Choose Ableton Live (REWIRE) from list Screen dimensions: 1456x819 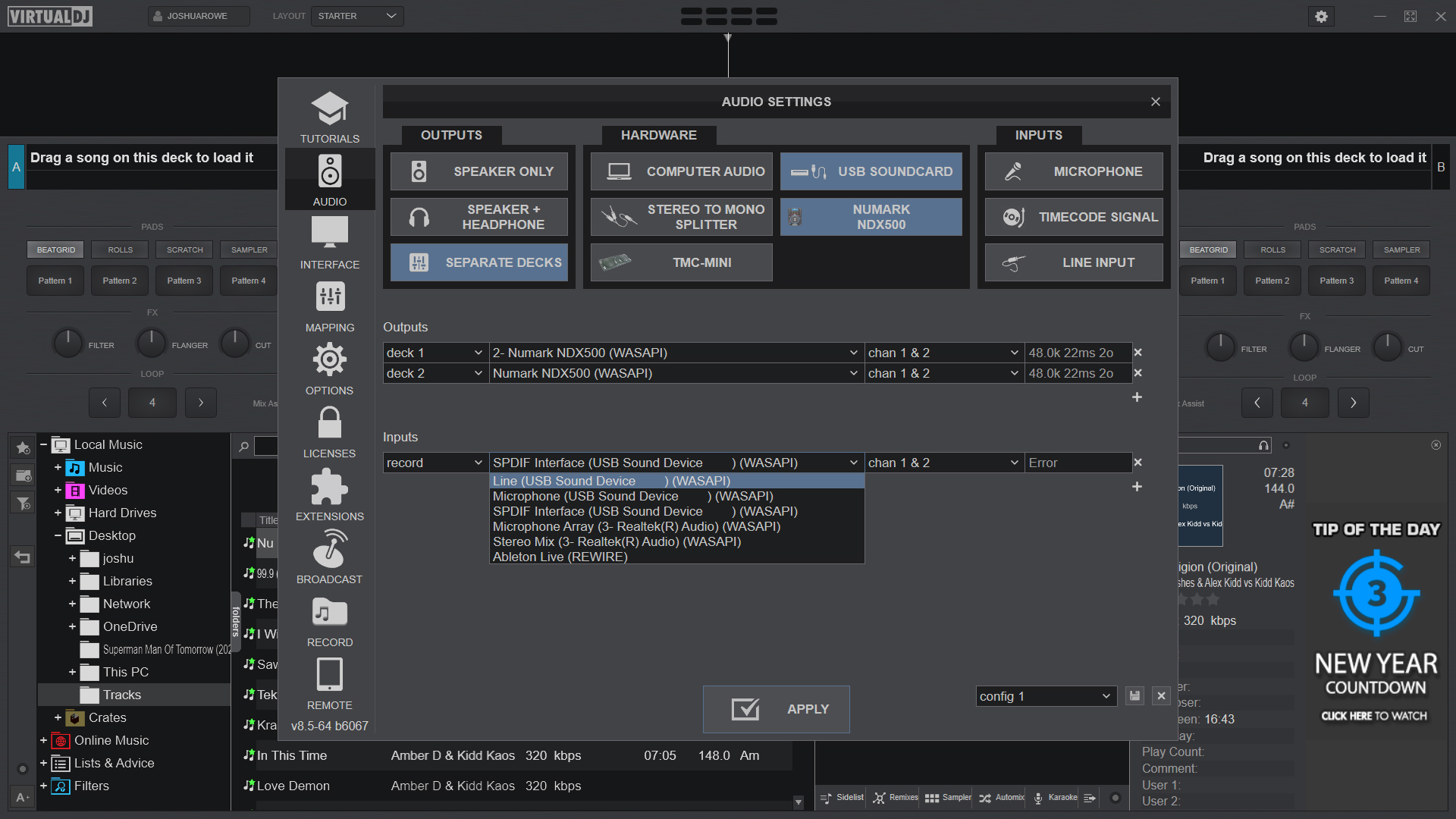tap(676, 557)
